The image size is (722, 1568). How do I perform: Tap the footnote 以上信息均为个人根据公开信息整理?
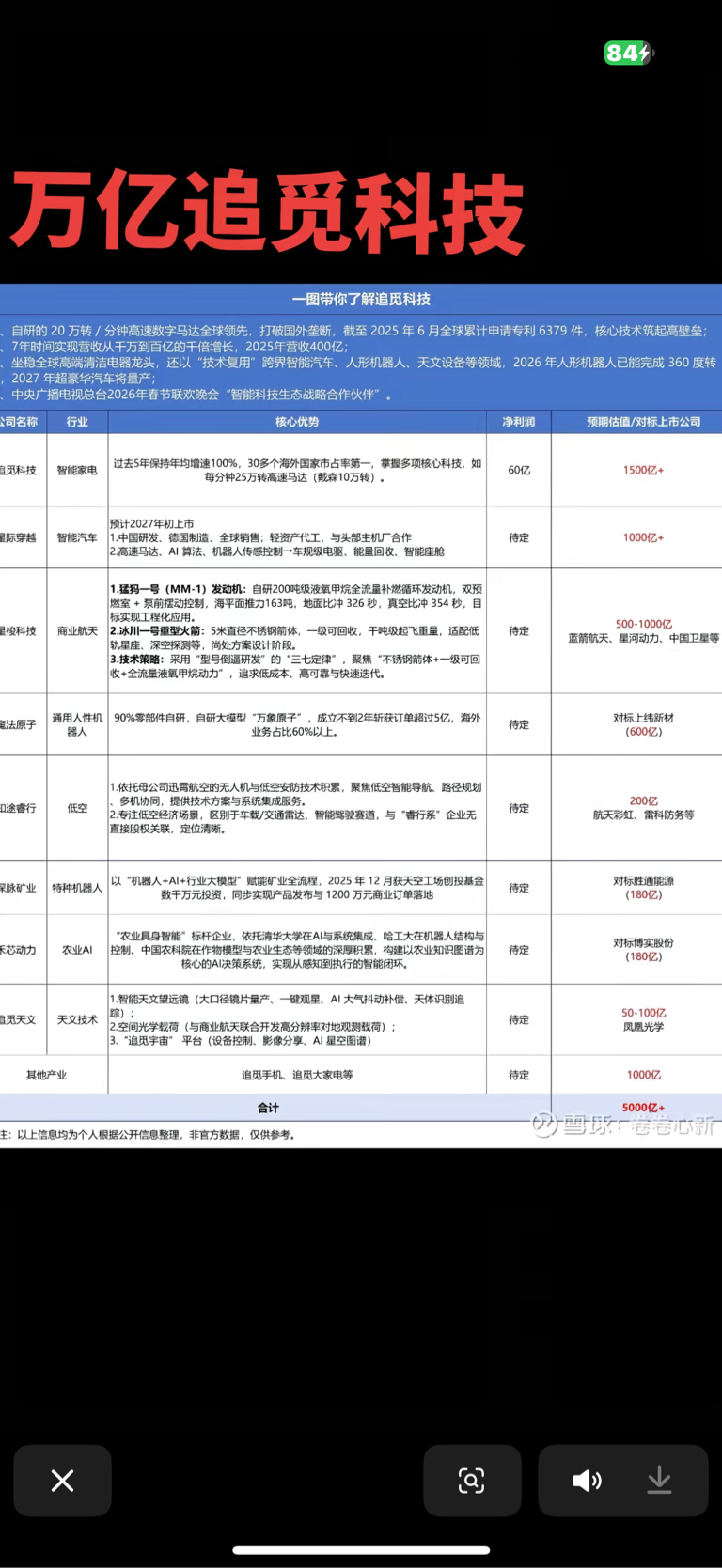click(150, 1135)
